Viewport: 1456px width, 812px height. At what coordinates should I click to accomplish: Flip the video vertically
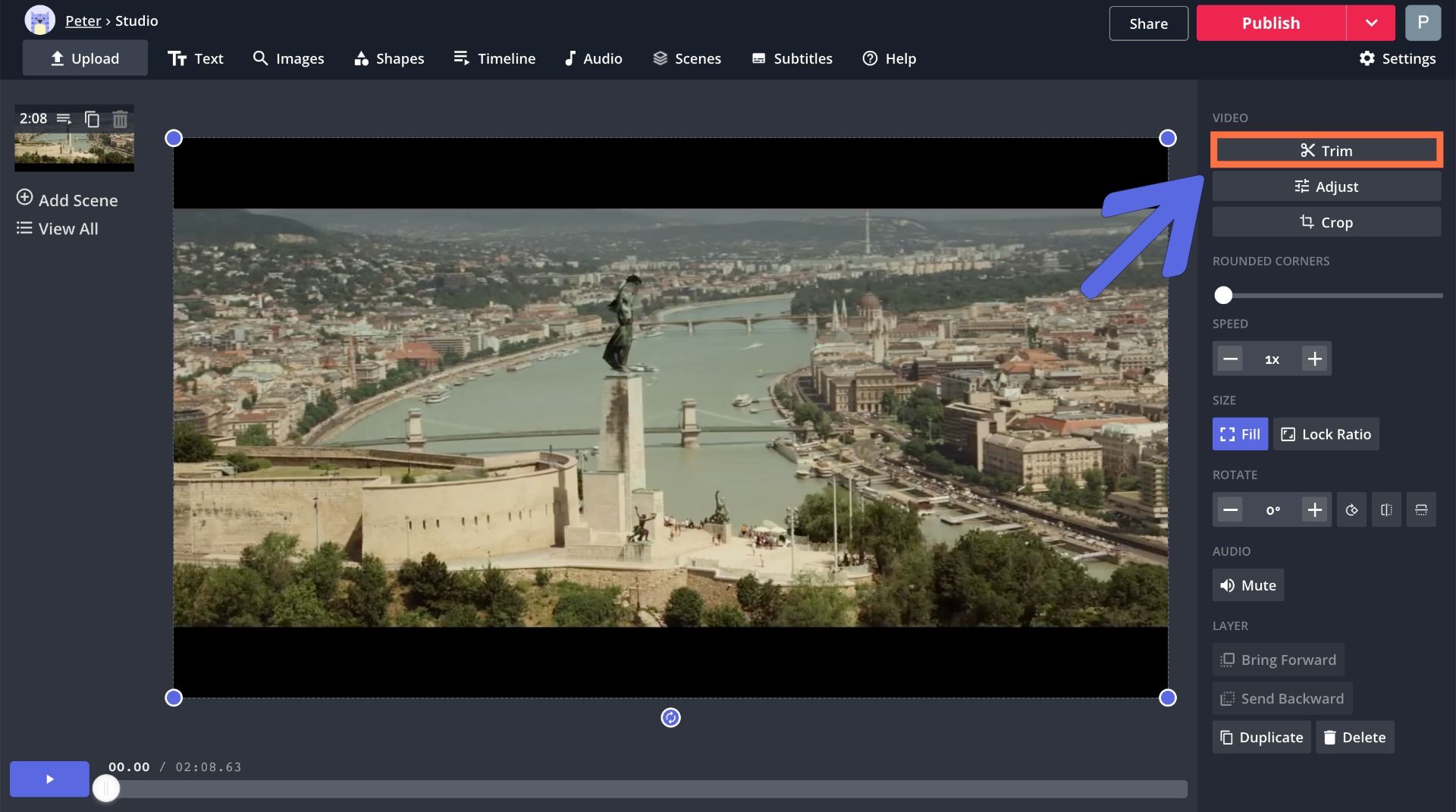coord(1421,510)
